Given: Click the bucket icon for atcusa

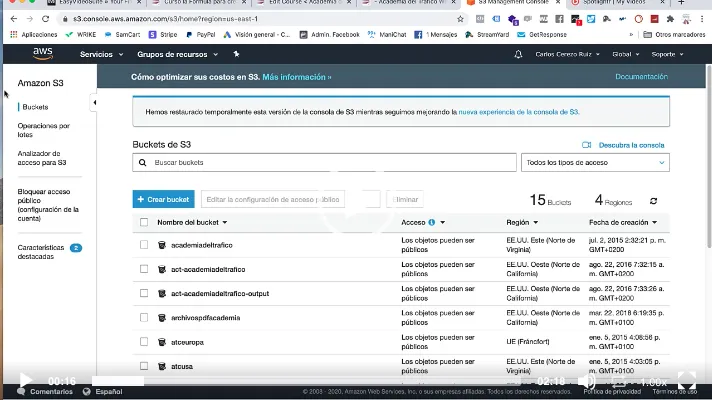Looking at the screenshot, I should click(x=162, y=366).
